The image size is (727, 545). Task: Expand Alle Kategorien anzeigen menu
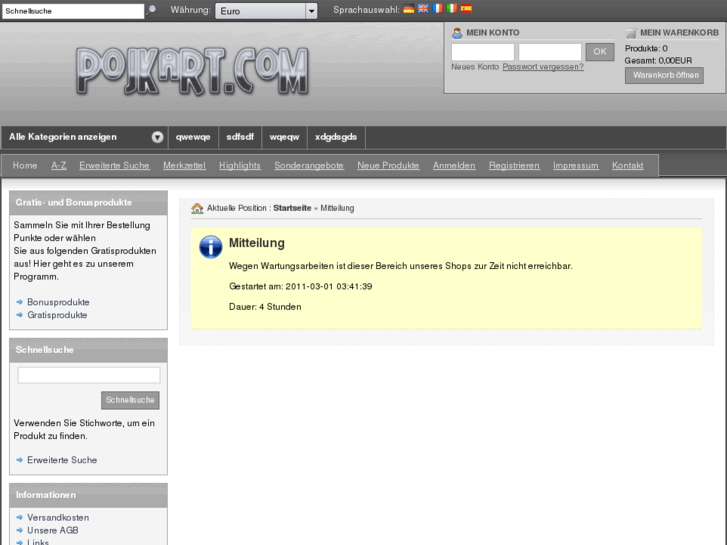(84, 137)
